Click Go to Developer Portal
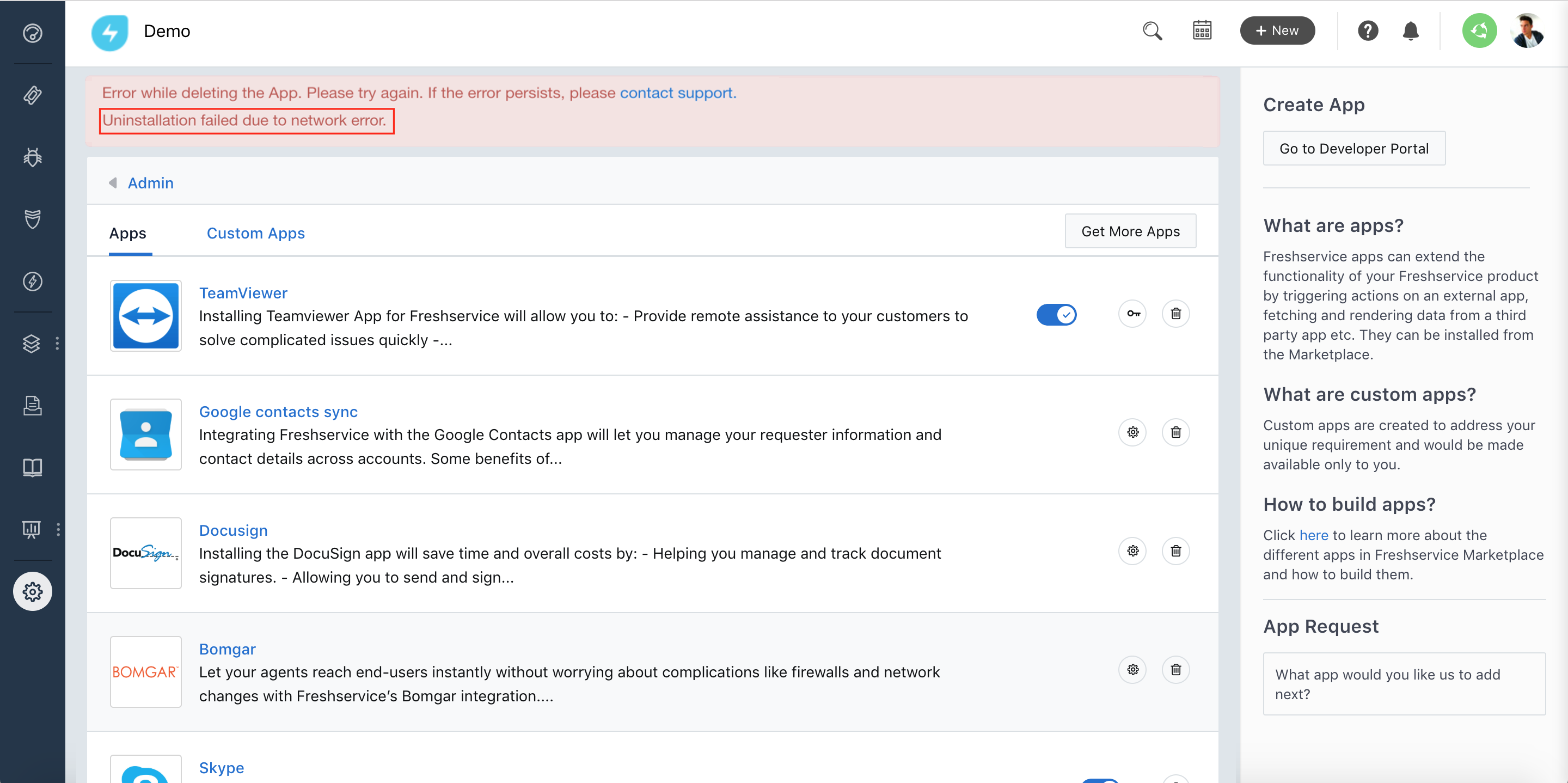1568x783 pixels. point(1353,149)
